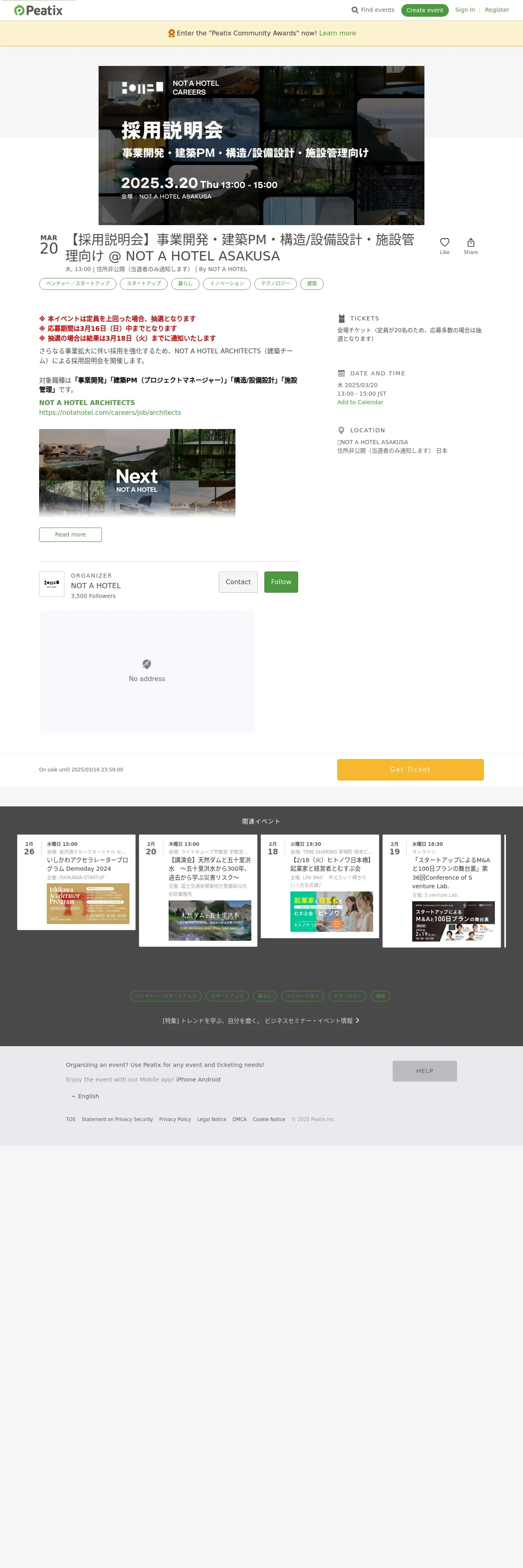Click the Community Awards medal icon
The height and width of the screenshot is (1568, 523).
[x=172, y=33]
